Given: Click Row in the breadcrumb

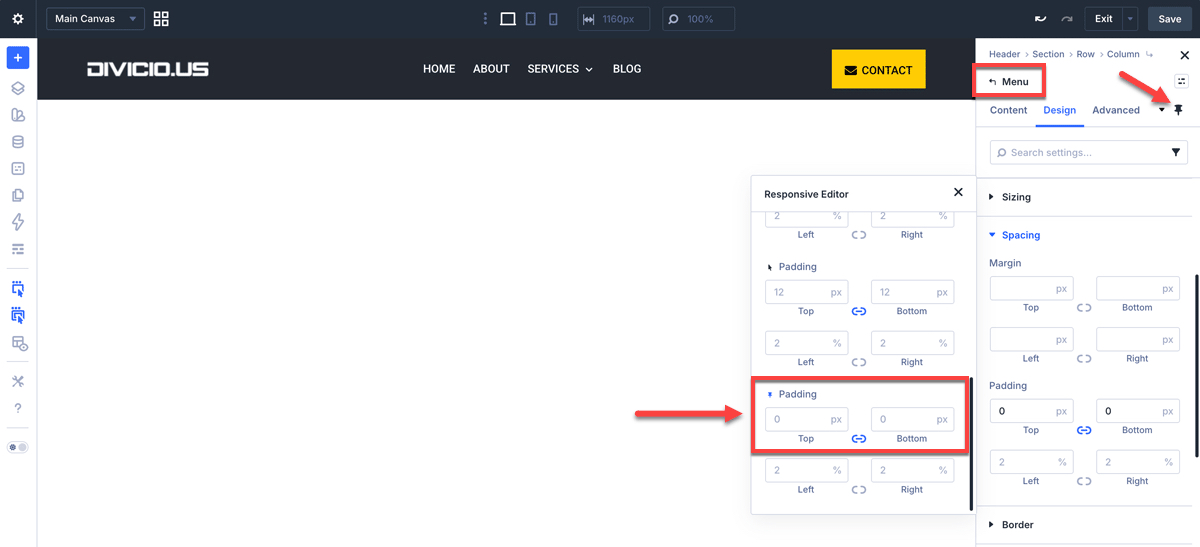Looking at the screenshot, I should point(1085,54).
